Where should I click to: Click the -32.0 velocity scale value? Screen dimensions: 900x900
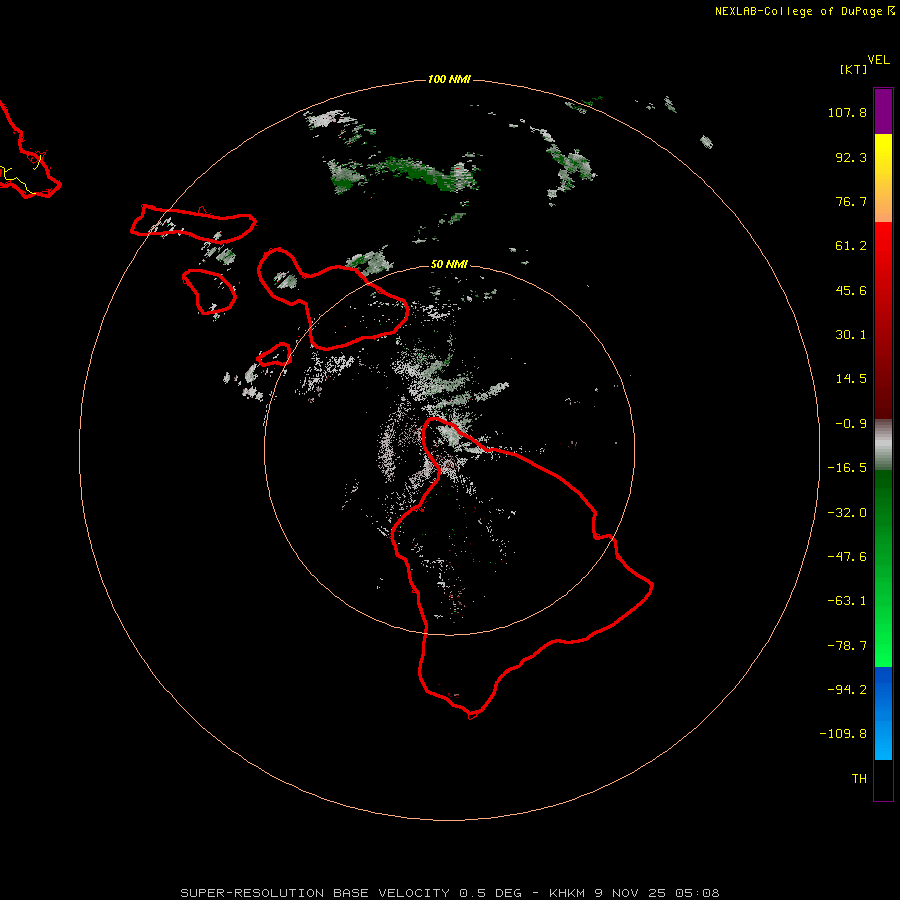847,513
